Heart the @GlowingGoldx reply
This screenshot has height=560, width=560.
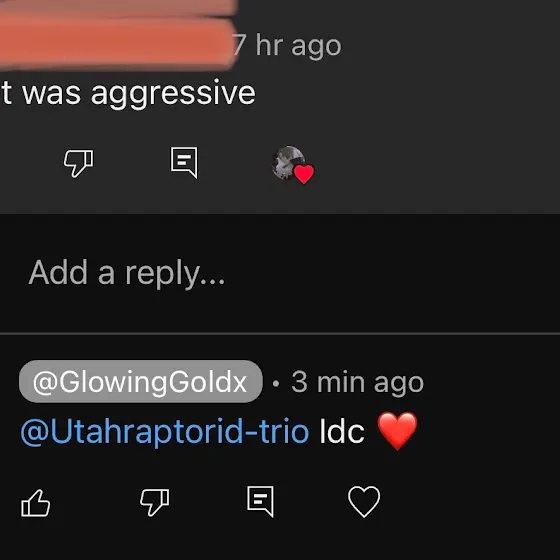(364, 501)
